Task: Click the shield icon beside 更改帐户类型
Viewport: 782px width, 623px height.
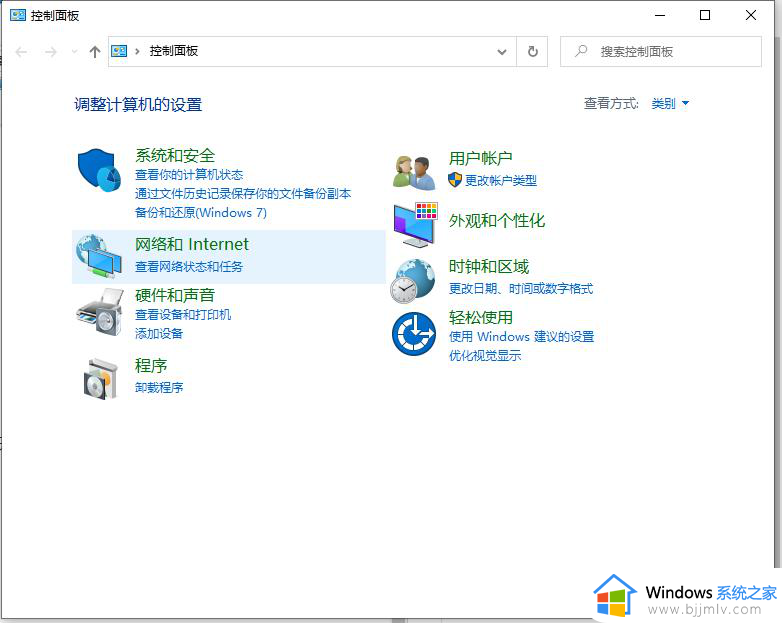Action: click(x=454, y=180)
